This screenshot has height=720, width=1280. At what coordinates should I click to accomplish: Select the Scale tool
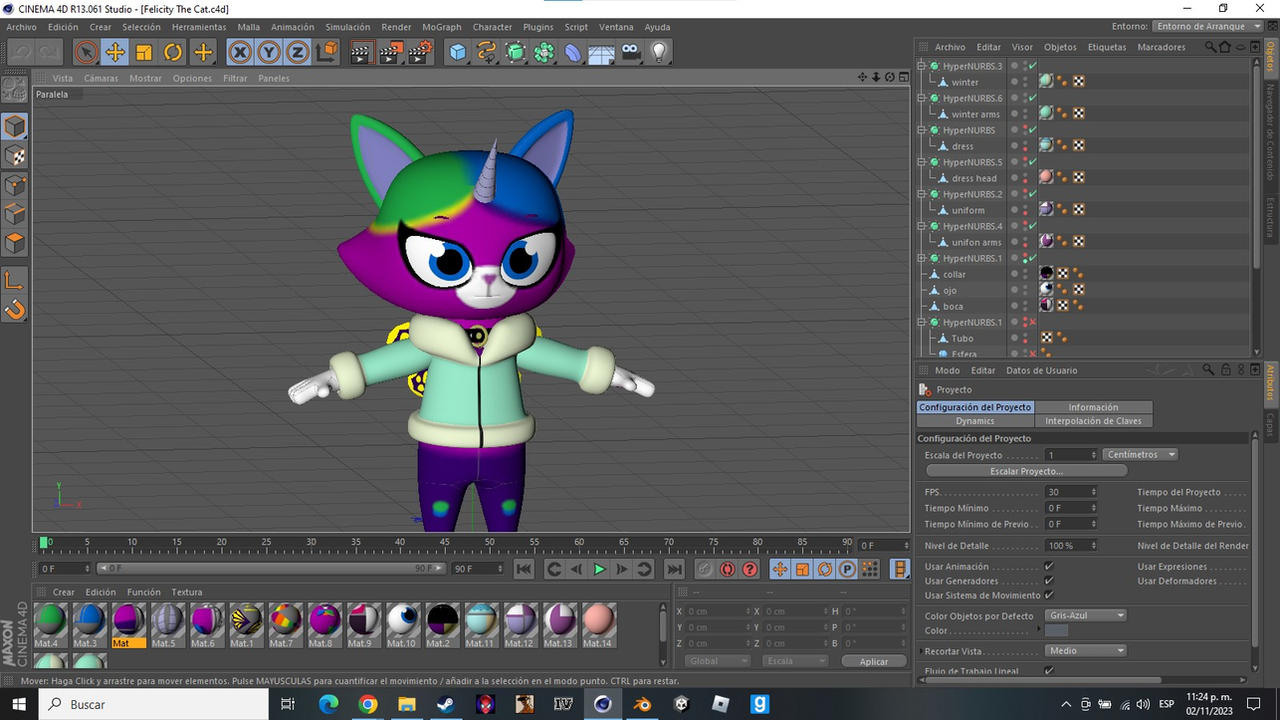144,51
